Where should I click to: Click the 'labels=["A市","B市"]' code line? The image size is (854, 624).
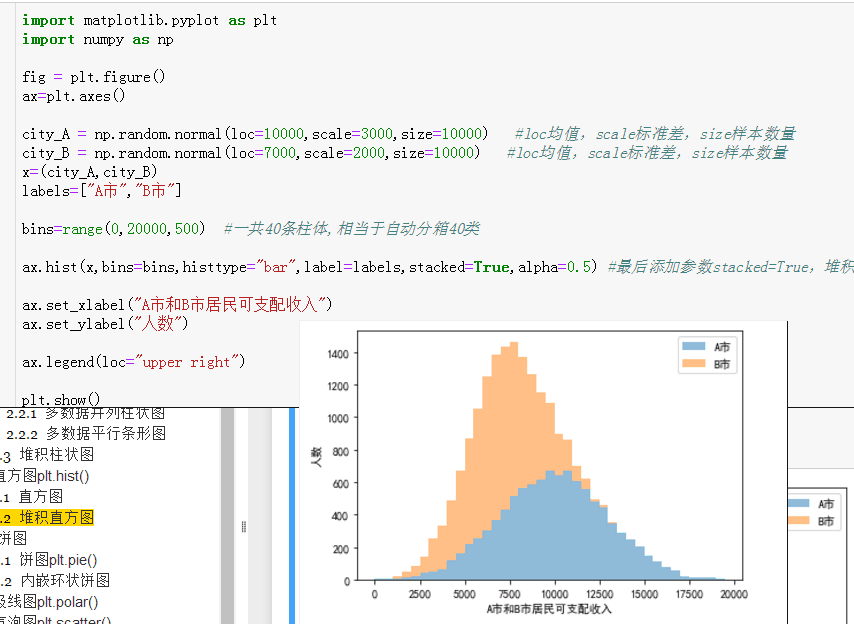pos(102,191)
